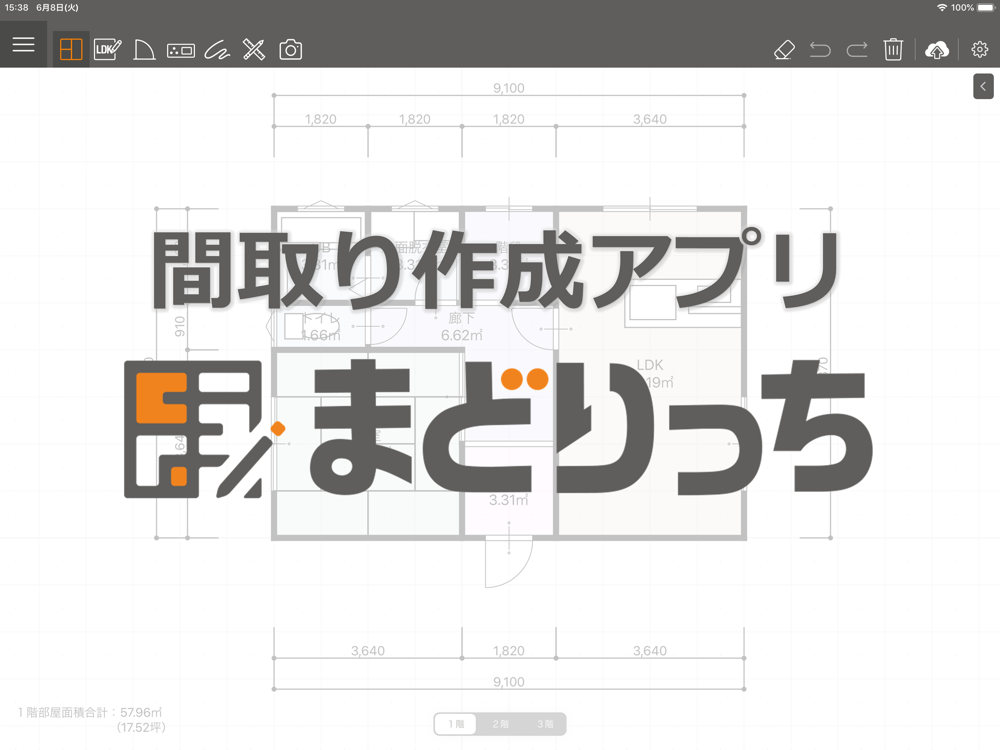Check the battery indicator

[x=986, y=8]
